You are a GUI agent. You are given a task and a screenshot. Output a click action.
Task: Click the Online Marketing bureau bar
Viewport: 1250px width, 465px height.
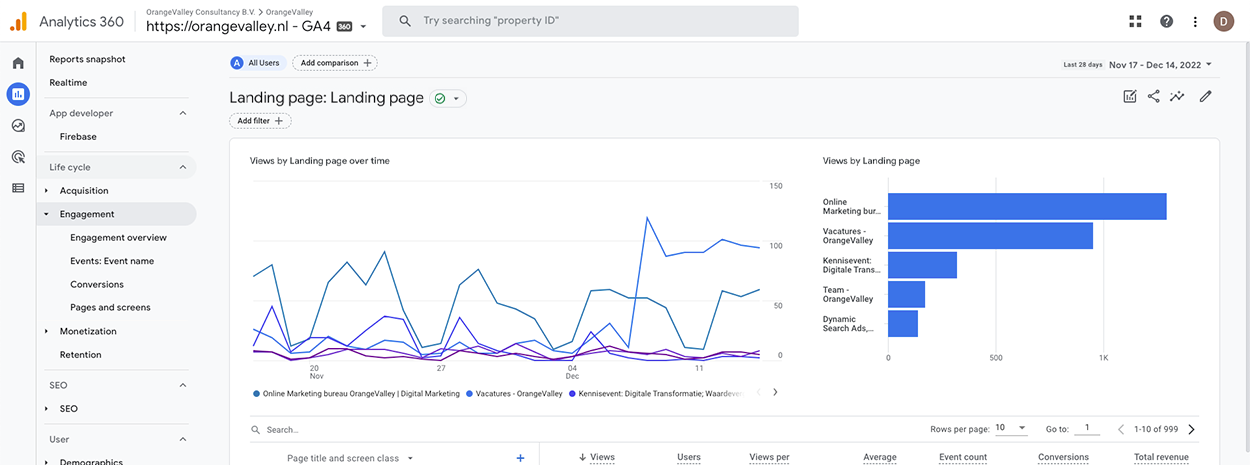coord(1027,206)
